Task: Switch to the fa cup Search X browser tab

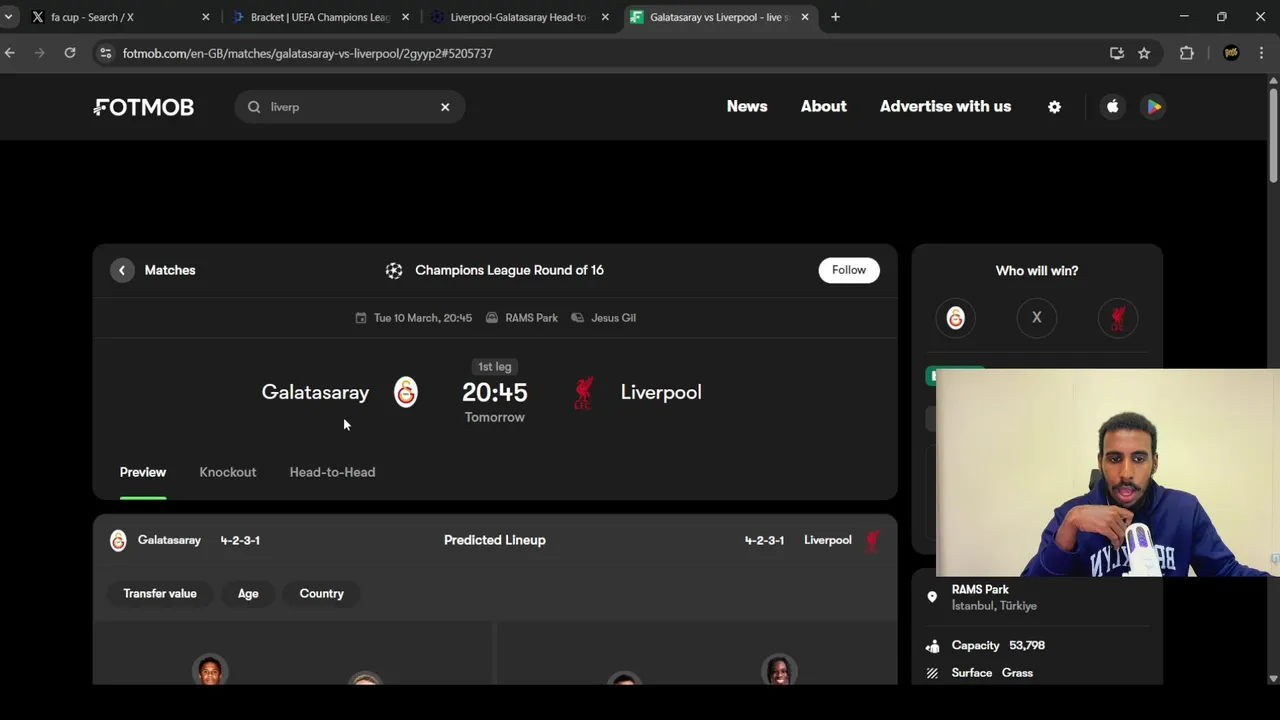Action: pyautogui.click(x=120, y=17)
